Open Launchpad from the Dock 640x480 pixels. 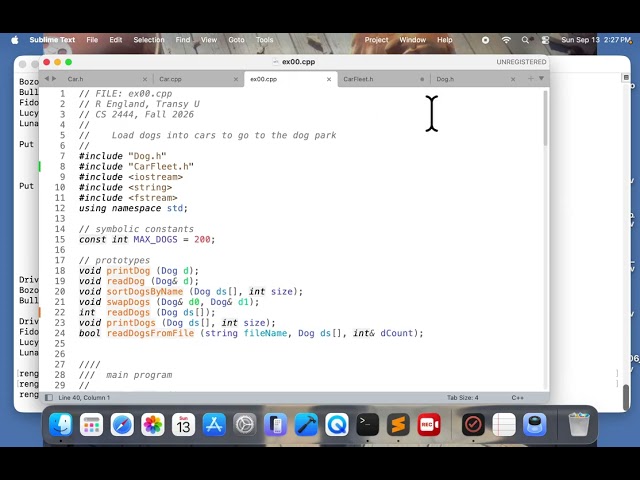coord(91,425)
